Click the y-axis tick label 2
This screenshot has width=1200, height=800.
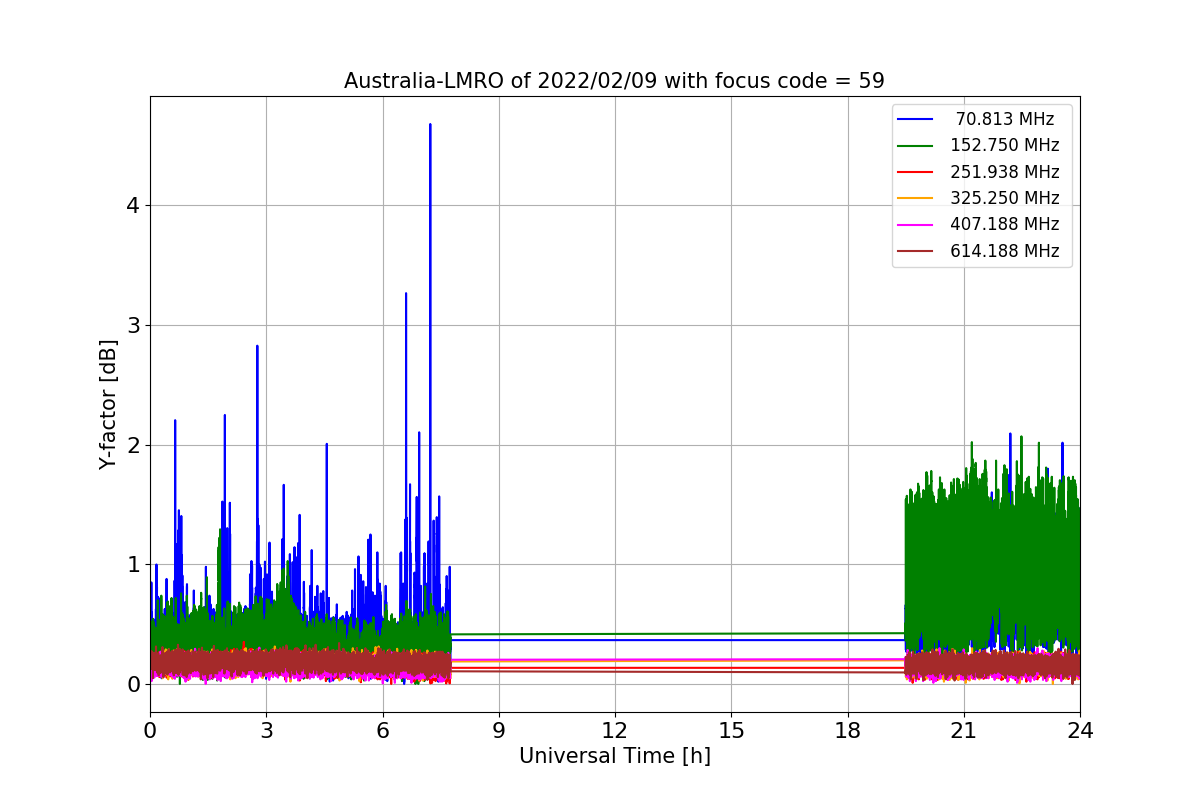pyautogui.click(x=133, y=445)
